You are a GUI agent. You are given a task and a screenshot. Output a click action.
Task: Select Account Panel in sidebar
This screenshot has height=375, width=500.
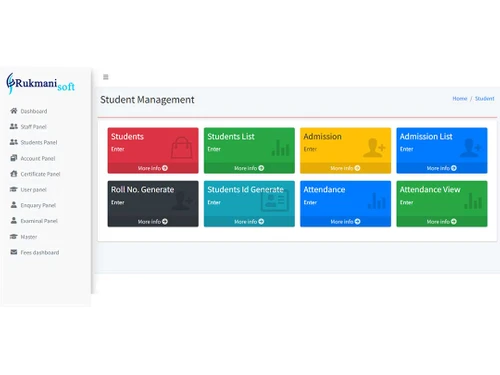[x=38, y=159]
